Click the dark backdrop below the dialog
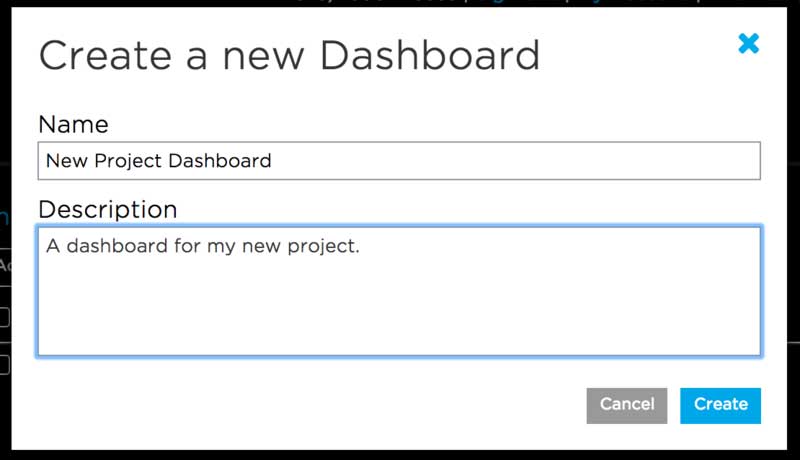The image size is (800, 460). [x=400, y=454]
